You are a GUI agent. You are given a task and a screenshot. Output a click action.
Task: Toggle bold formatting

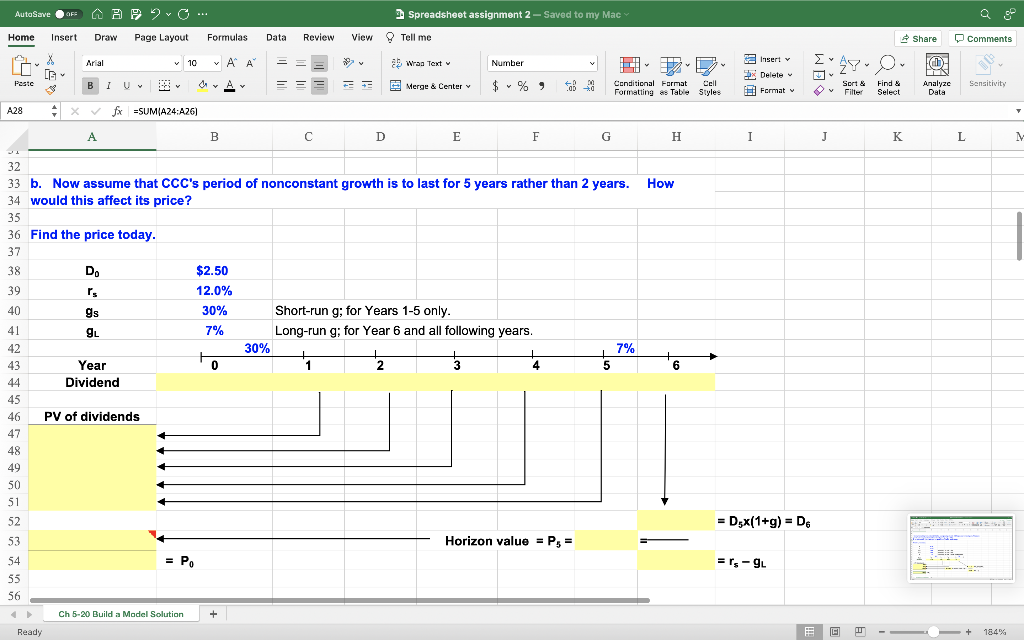(90, 87)
